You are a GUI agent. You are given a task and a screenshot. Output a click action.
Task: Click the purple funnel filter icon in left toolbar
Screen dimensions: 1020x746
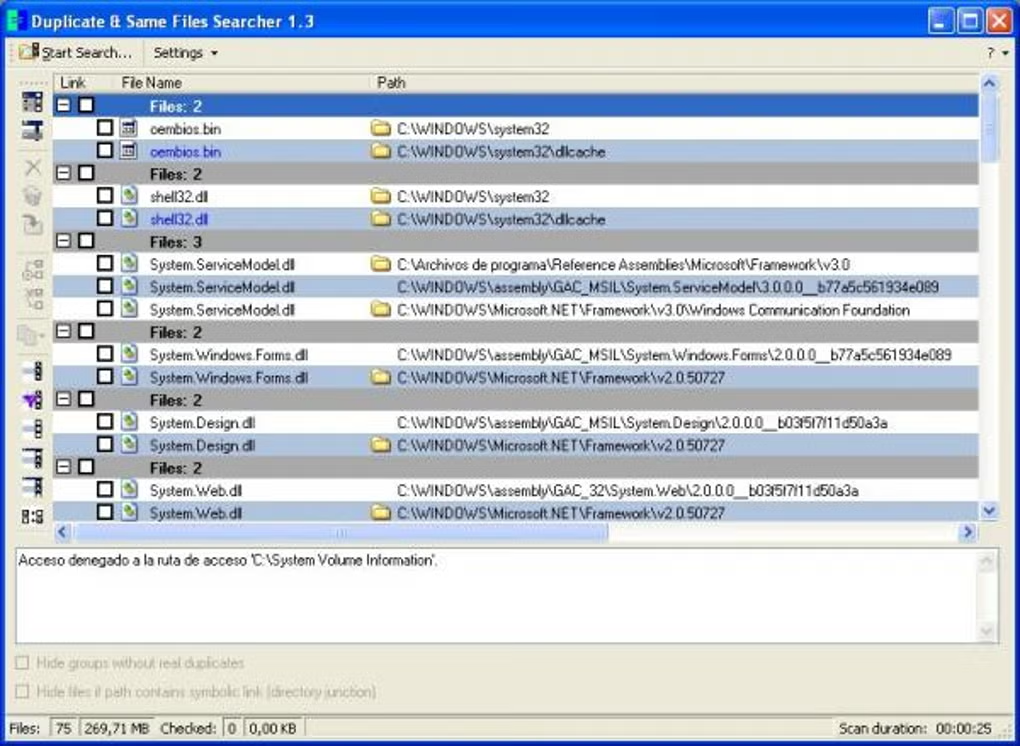[x=33, y=400]
